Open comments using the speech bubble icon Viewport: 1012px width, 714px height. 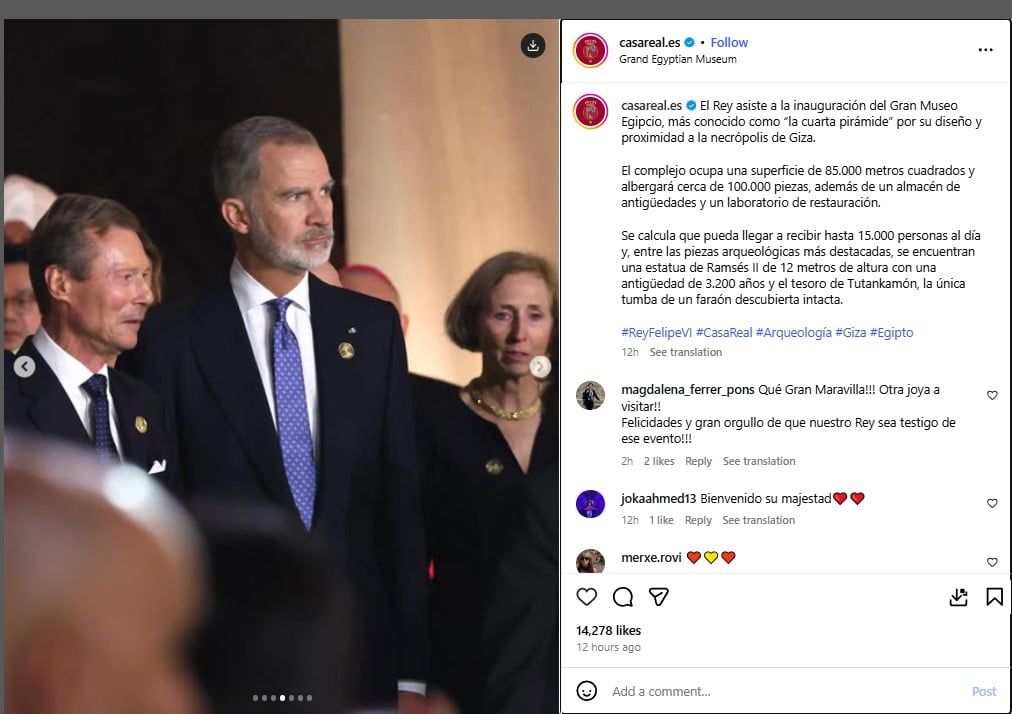coord(623,597)
